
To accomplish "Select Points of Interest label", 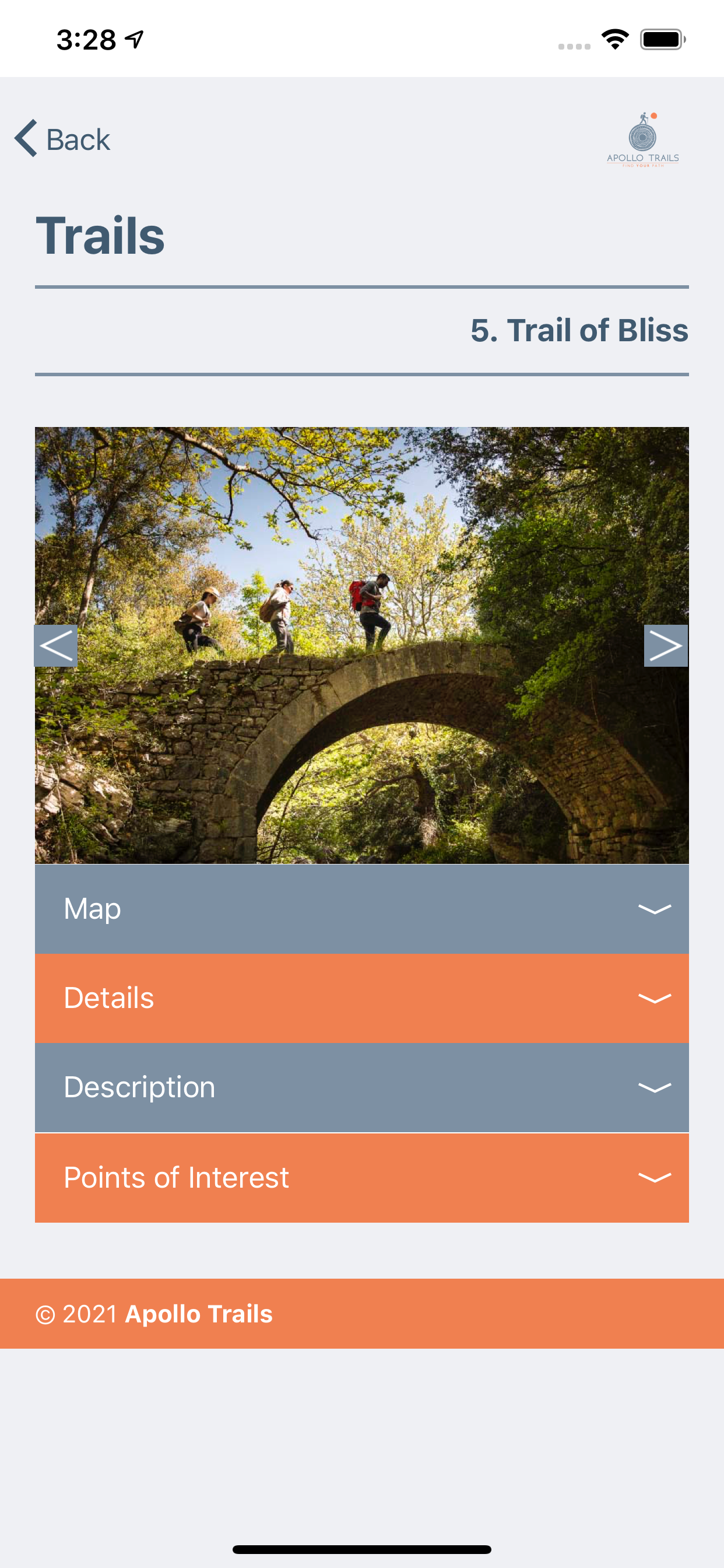I will coord(177,1177).
